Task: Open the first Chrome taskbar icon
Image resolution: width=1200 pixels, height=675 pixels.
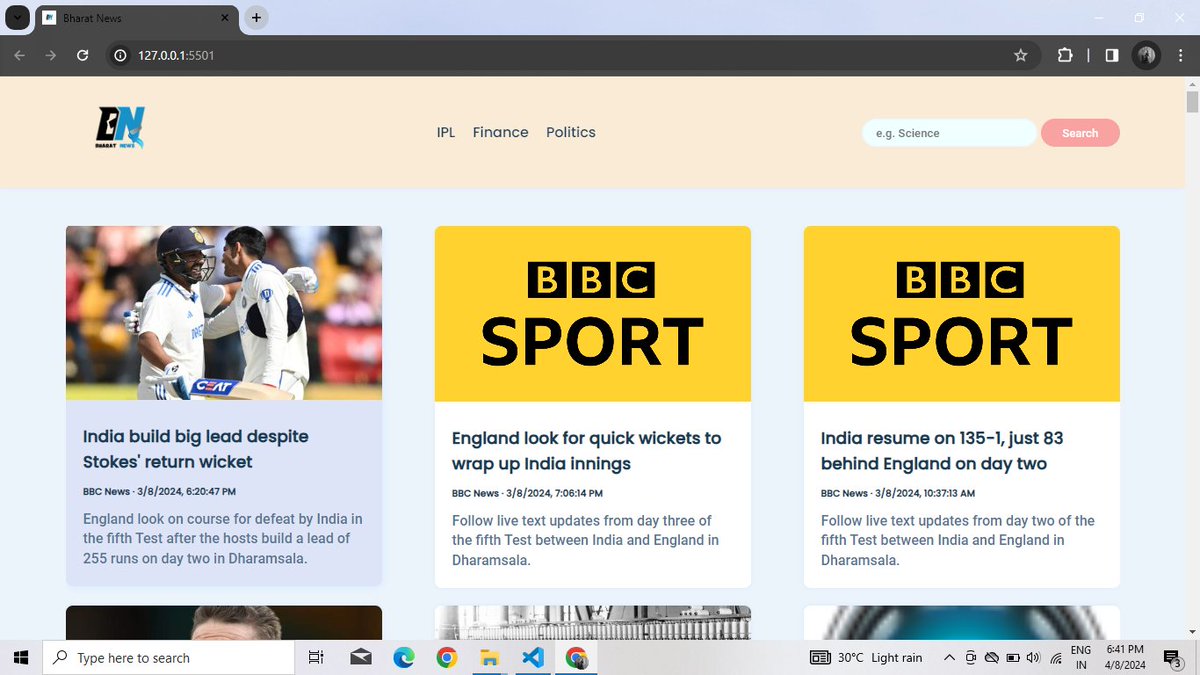Action: tap(447, 657)
